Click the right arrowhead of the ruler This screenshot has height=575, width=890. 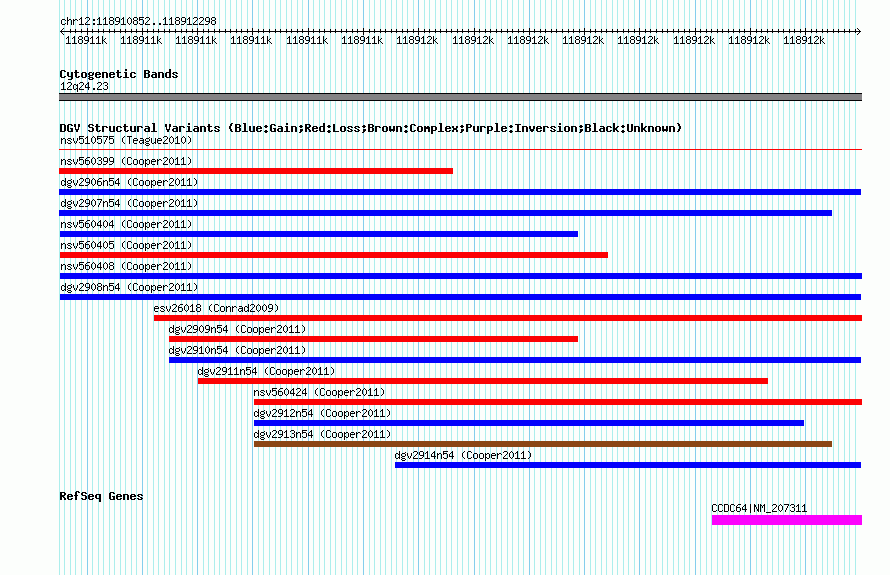click(x=859, y=31)
